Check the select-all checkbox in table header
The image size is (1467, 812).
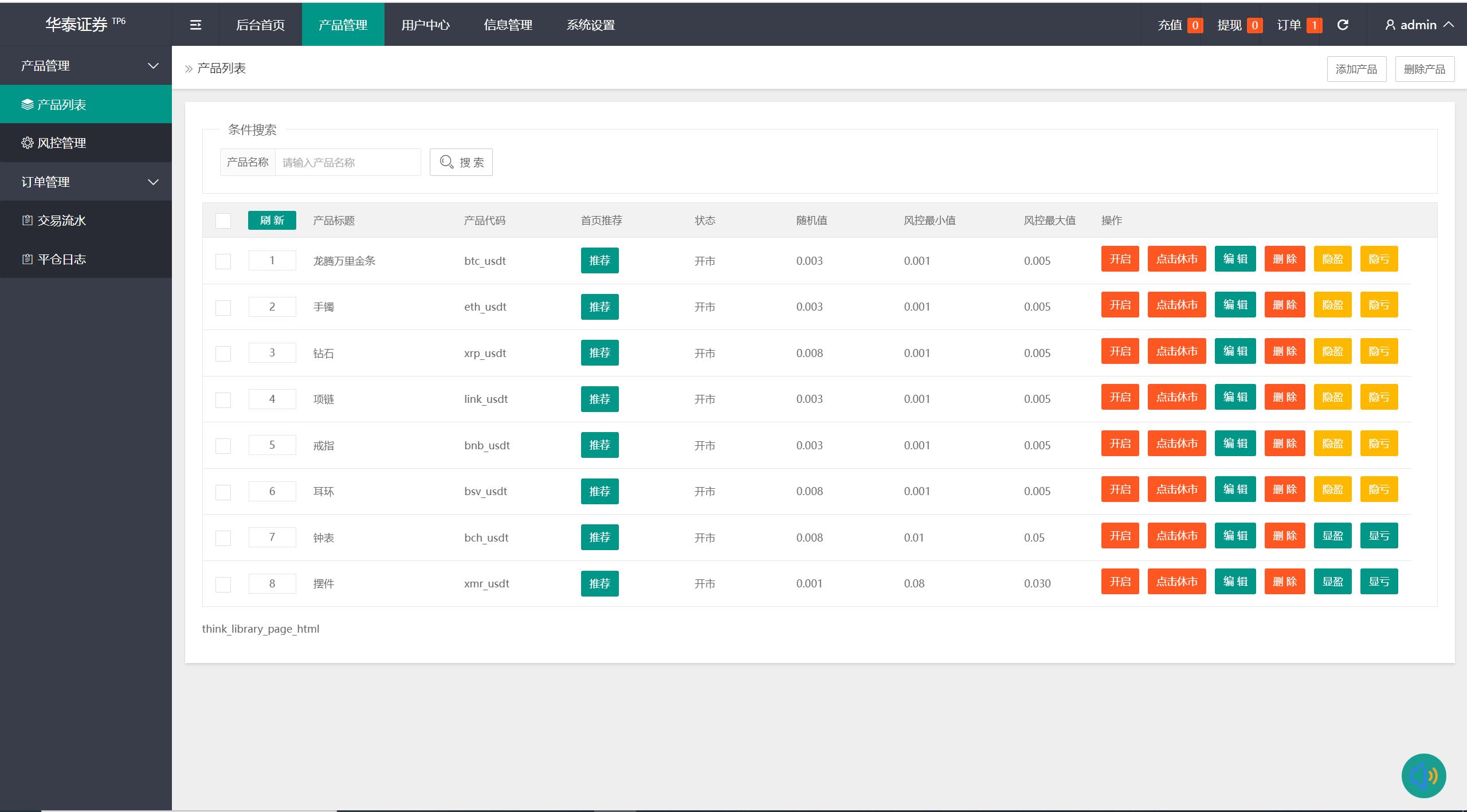223,221
